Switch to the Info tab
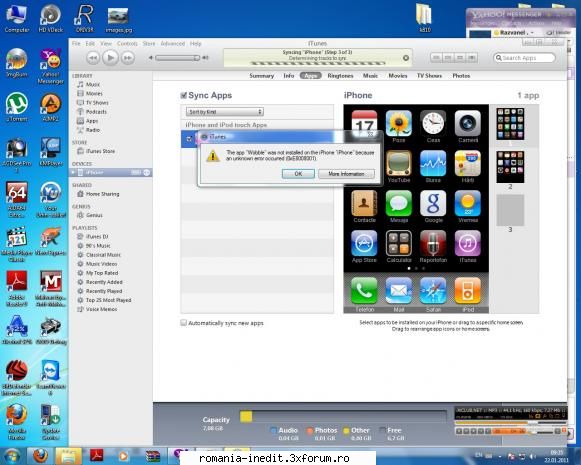581x465 pixels. click(289, 76)
